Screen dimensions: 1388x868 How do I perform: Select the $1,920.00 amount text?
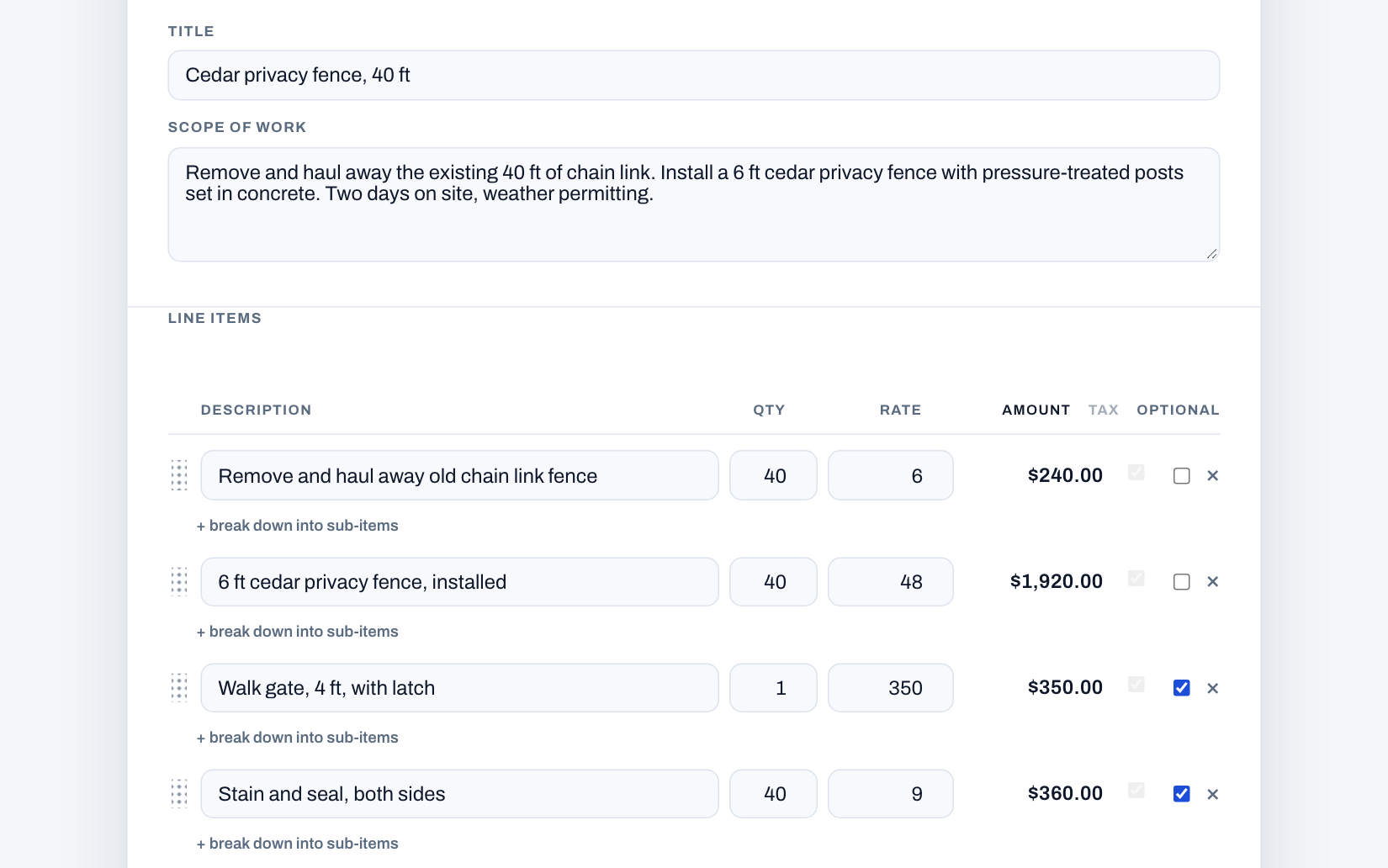point(1057,581)
